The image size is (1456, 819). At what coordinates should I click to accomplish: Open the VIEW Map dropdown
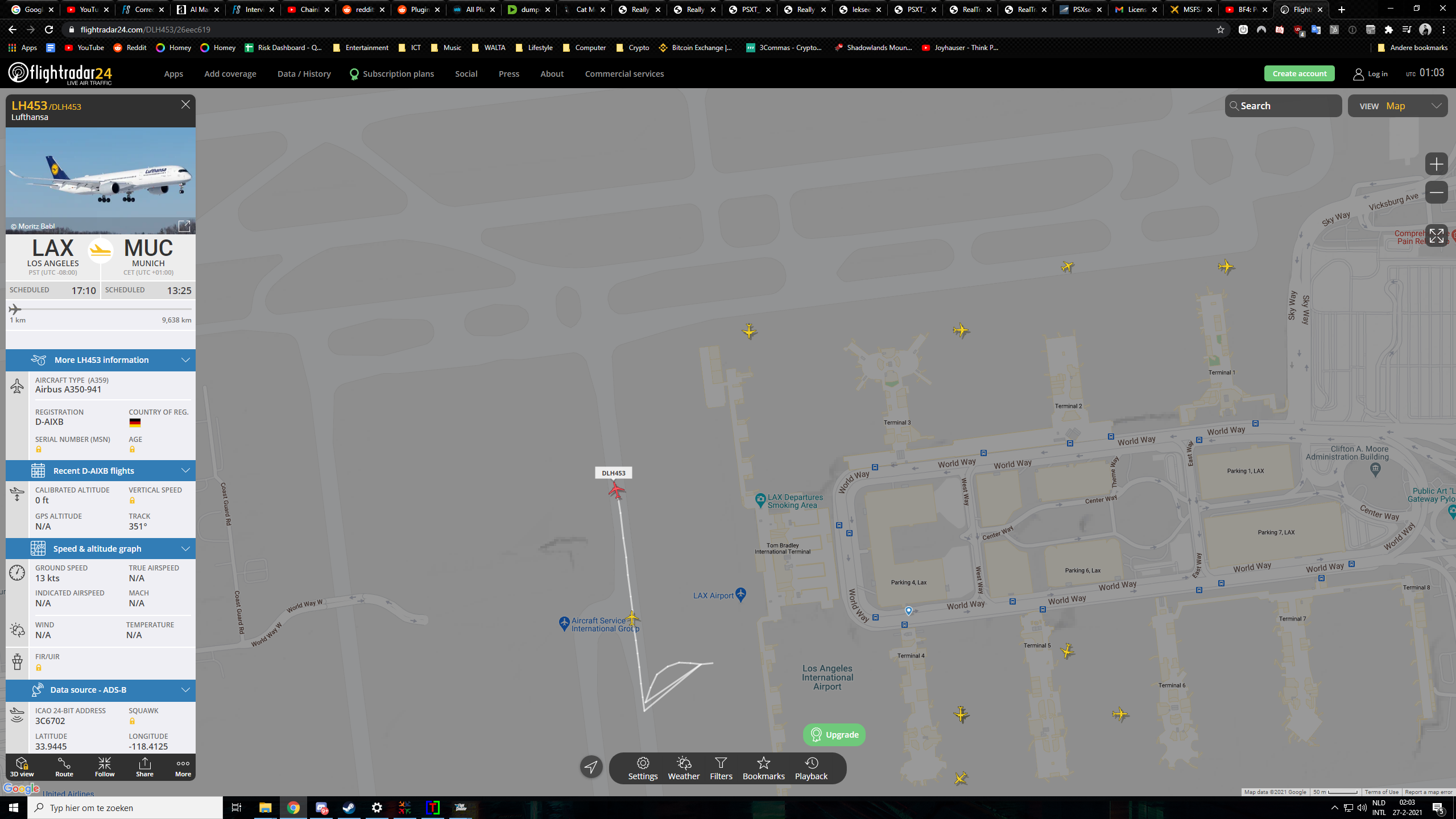(1397, 106)
